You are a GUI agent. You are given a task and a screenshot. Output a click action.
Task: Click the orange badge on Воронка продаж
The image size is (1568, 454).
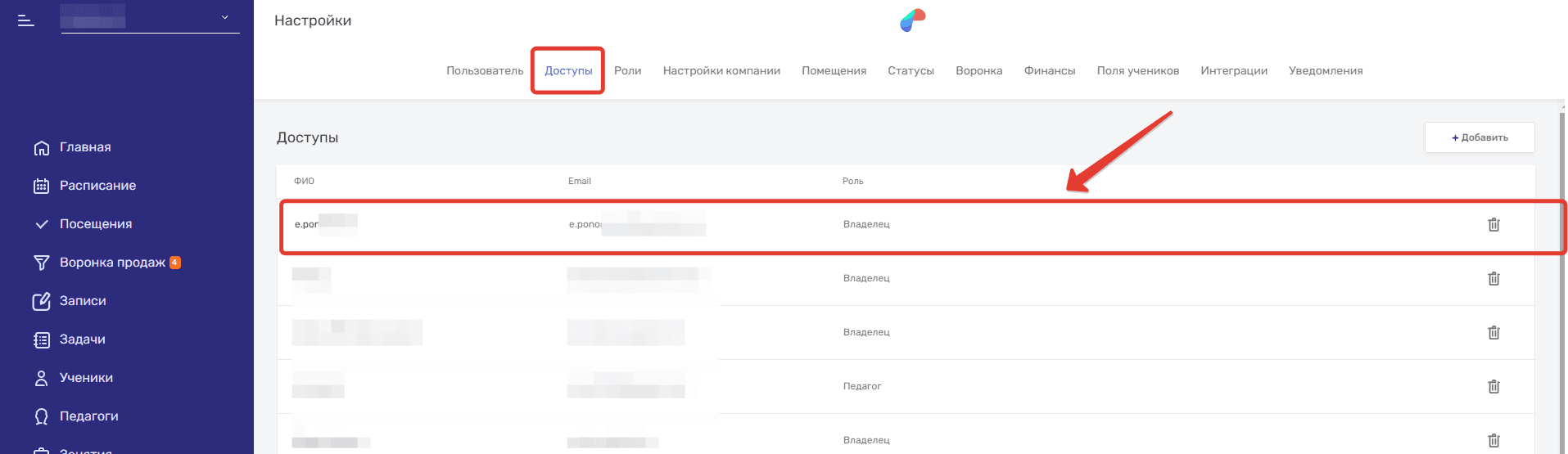pos(175,263)
